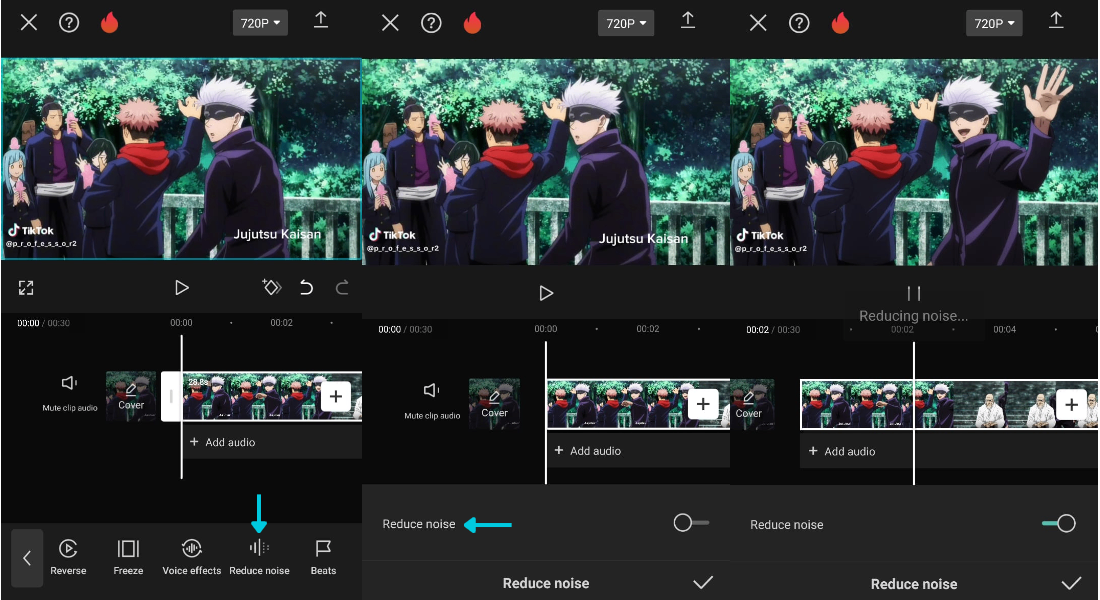This screenshot has width=1100, height=600.
Task: Open help in the right panel
Action: point(799,23)
